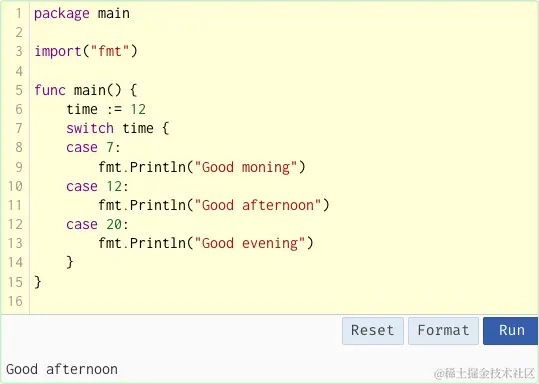539x384 pixels.
Task: Click line number 16 in gutter
Action: (x=15, y=301)
